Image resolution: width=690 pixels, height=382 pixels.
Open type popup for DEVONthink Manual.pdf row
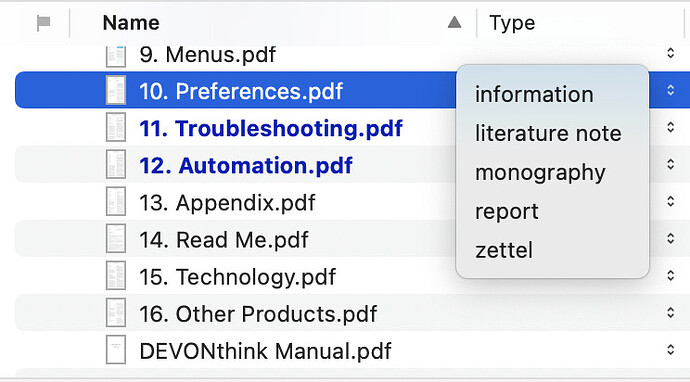670,350
